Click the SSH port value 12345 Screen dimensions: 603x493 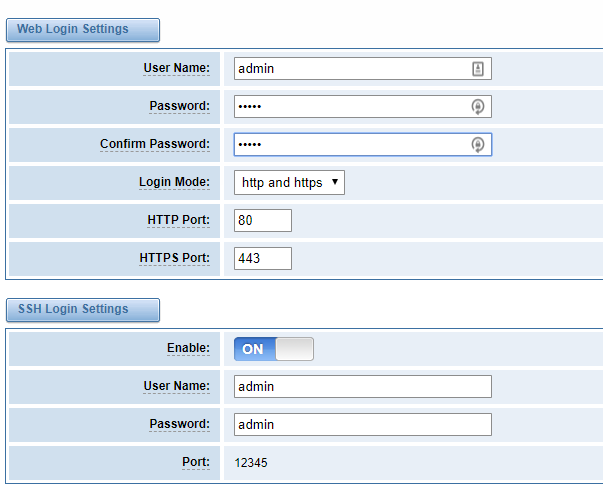click(x=251, y=463)
